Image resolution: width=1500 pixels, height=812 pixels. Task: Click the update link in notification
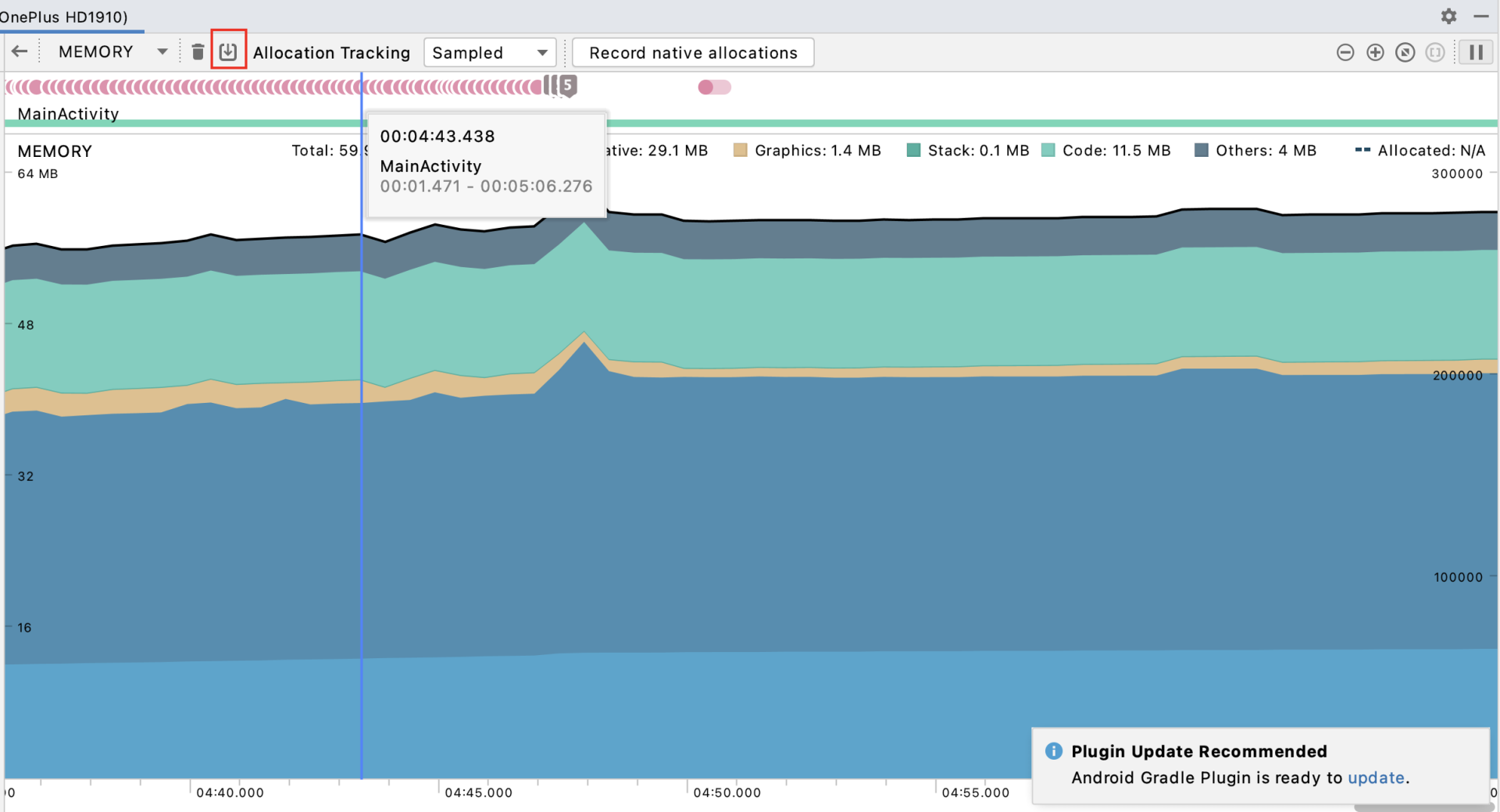click(1376, 778)
